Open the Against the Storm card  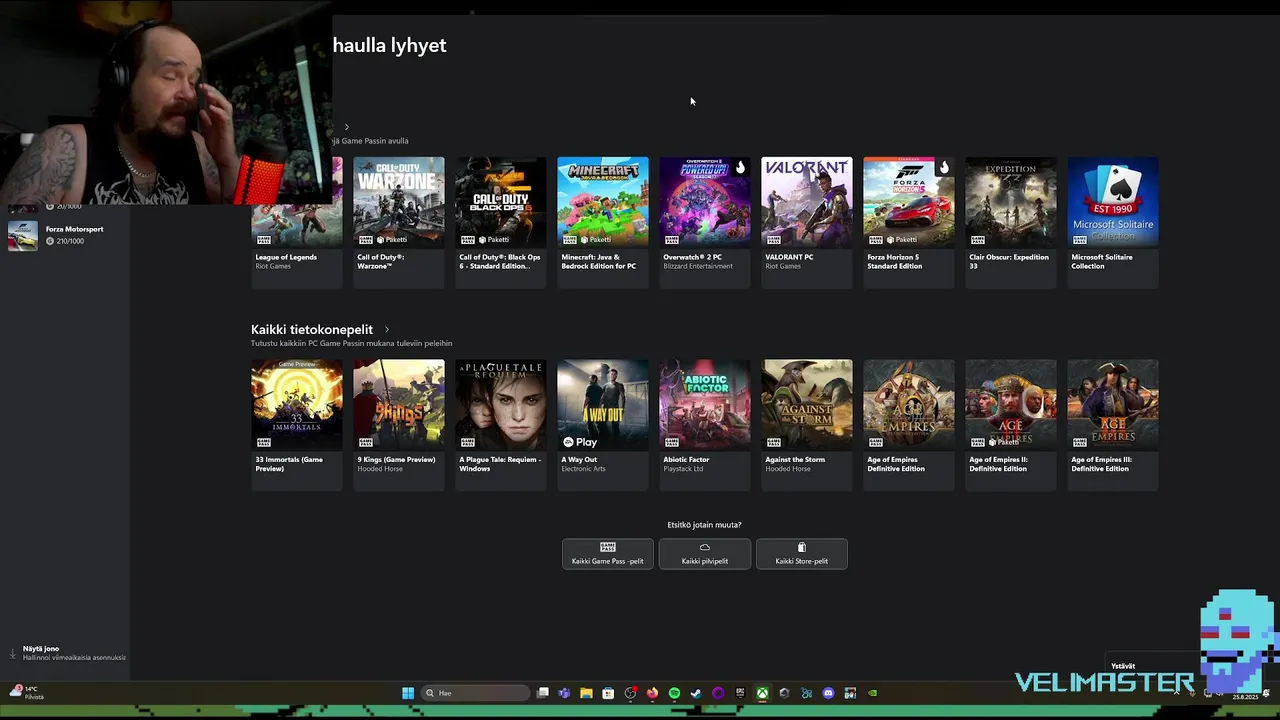[x=807, y=426]
